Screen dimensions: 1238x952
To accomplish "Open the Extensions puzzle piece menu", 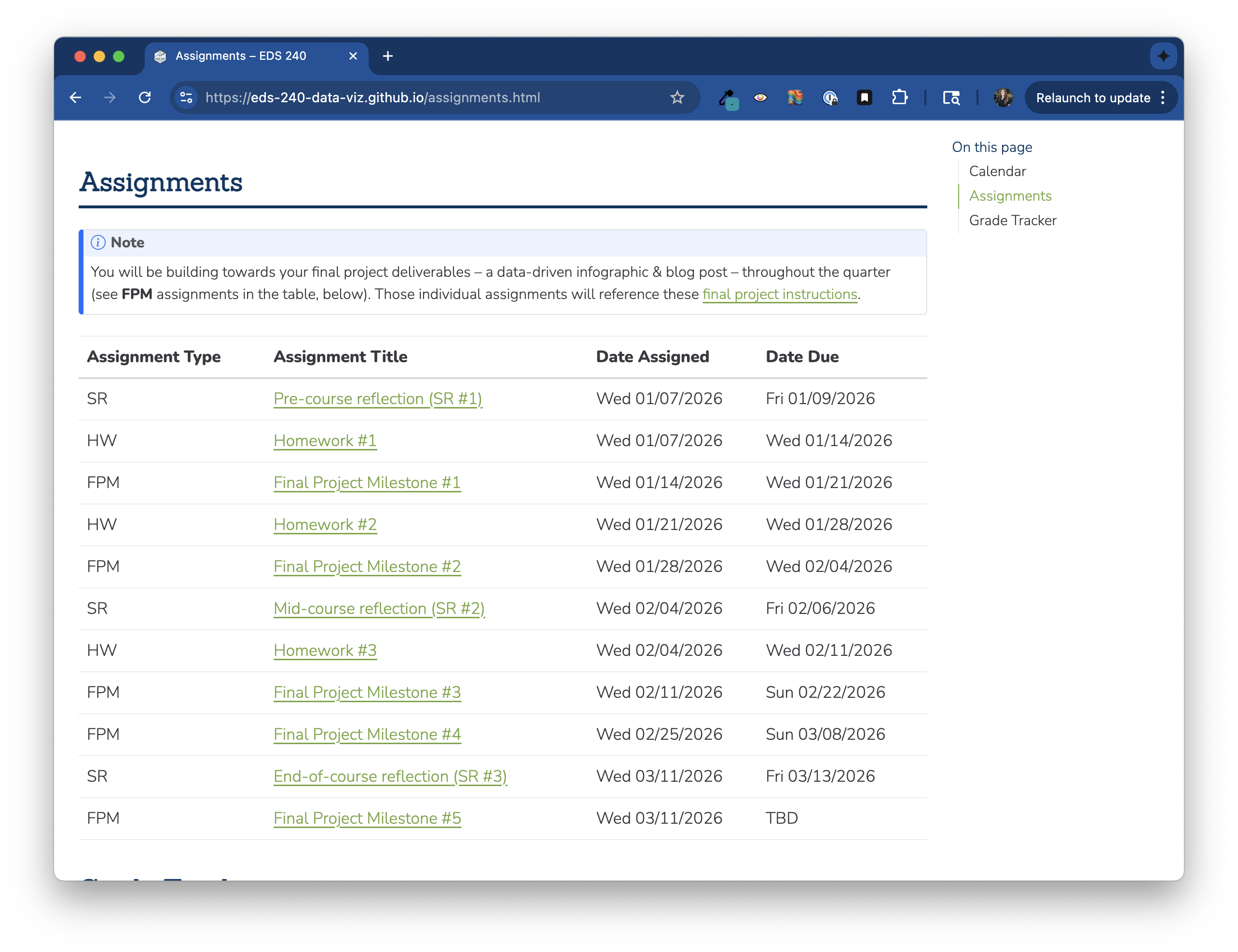I will pyautogui.click(x=900, y=98).
